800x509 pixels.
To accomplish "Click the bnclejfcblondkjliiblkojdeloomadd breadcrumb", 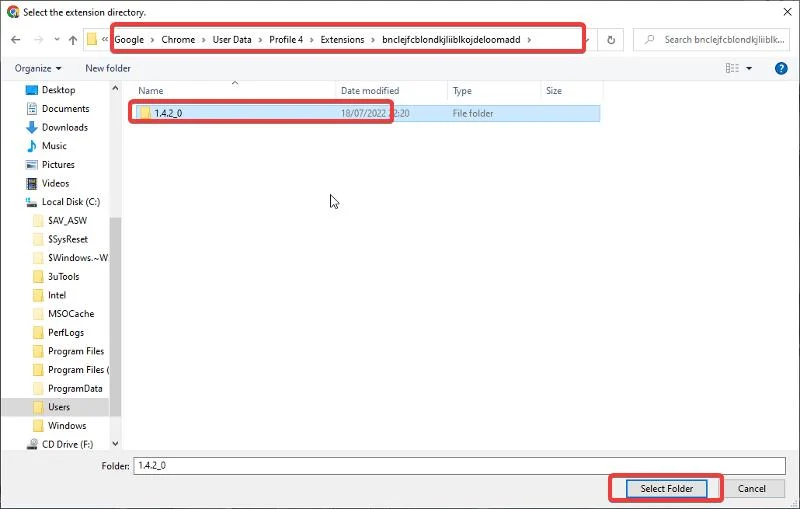I will coord(451,40).
